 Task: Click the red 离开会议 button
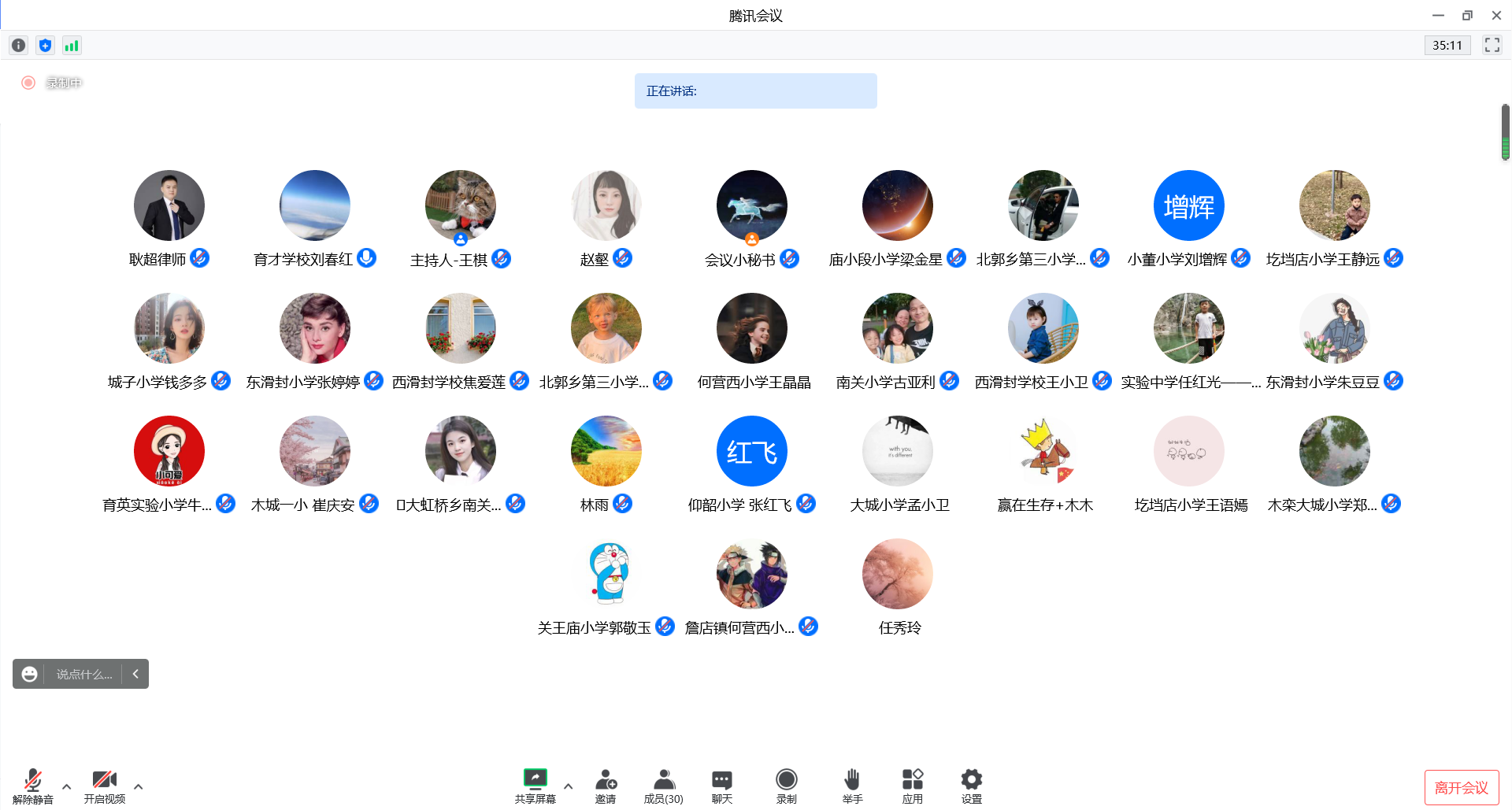coord(1461,787)
